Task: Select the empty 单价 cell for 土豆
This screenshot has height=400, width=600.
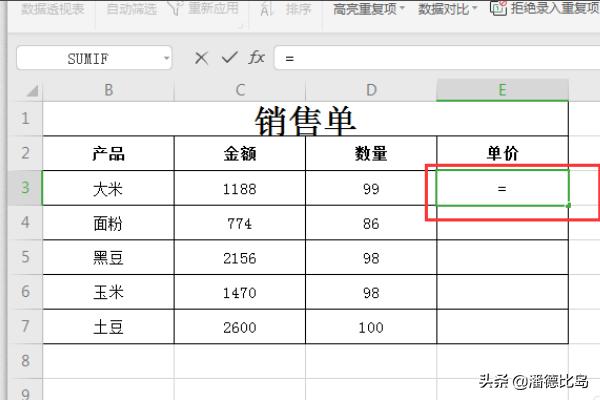Action: coord(502,327)
